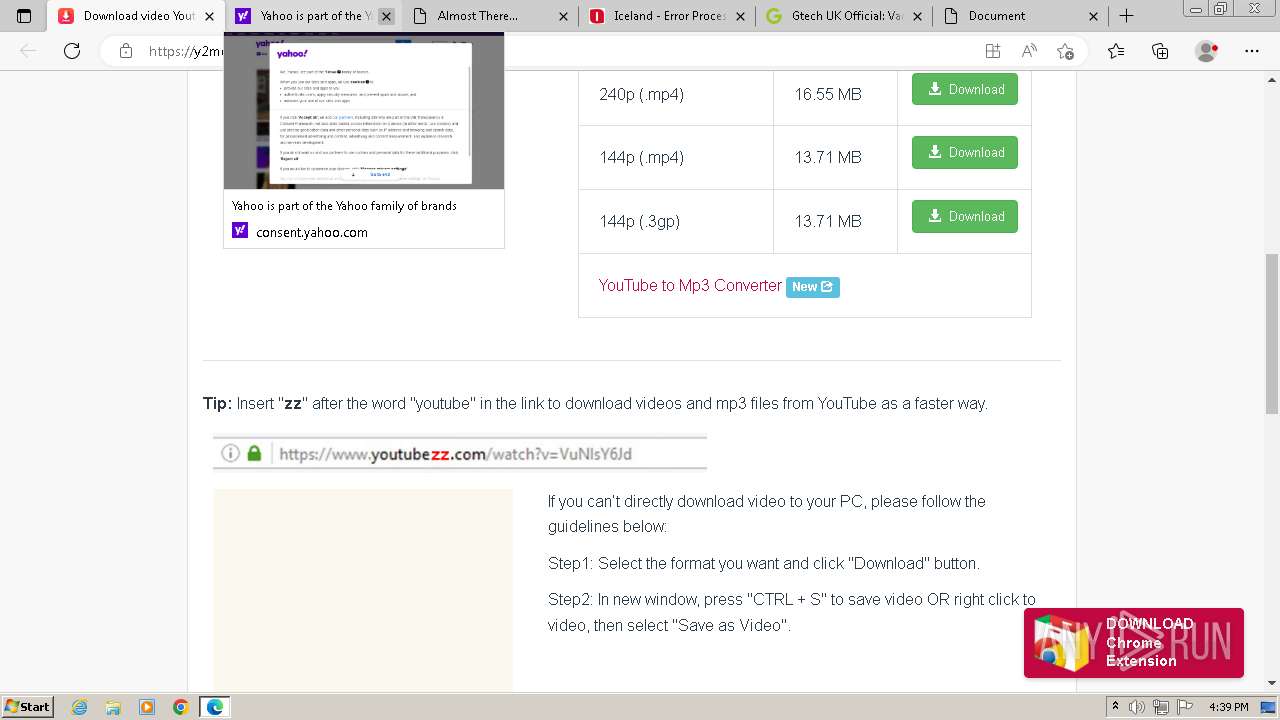Switch to Download video YouTube tab
Screen dimensions: 1280x720
click(x=135, y=16)
